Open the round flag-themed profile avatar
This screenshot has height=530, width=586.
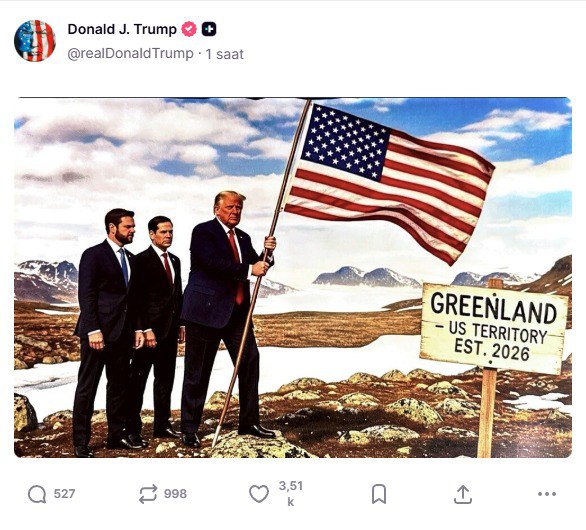tap(35, 41)
